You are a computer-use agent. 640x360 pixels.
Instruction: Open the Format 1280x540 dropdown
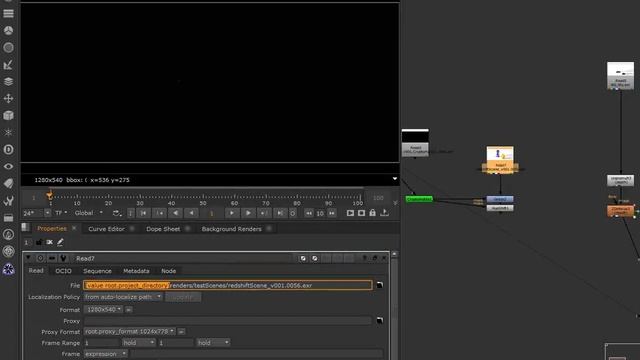tap(103, 309)
